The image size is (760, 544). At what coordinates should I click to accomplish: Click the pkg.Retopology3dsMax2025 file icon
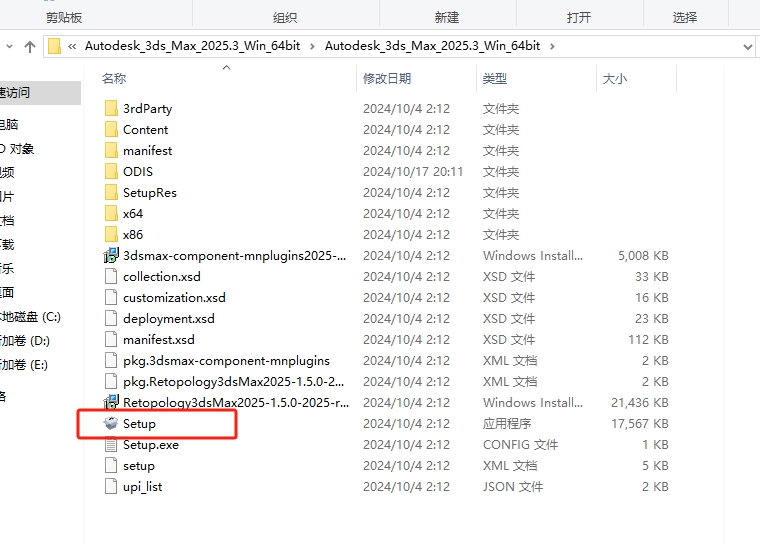(x=111, y=382)
